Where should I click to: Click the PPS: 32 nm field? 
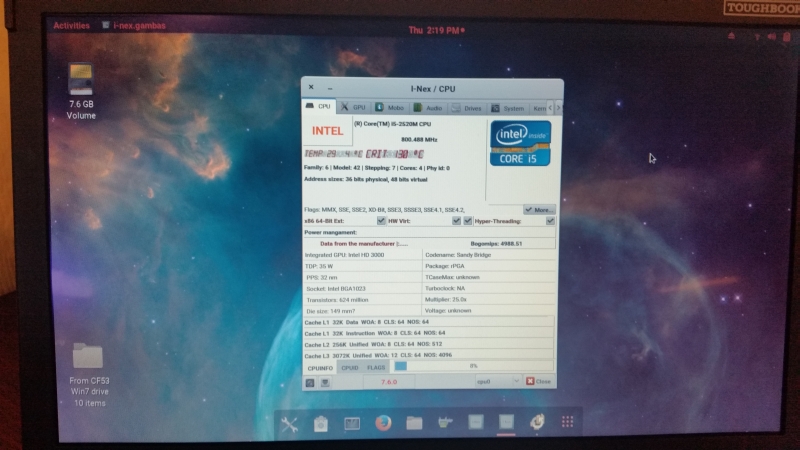coord(362,277)
